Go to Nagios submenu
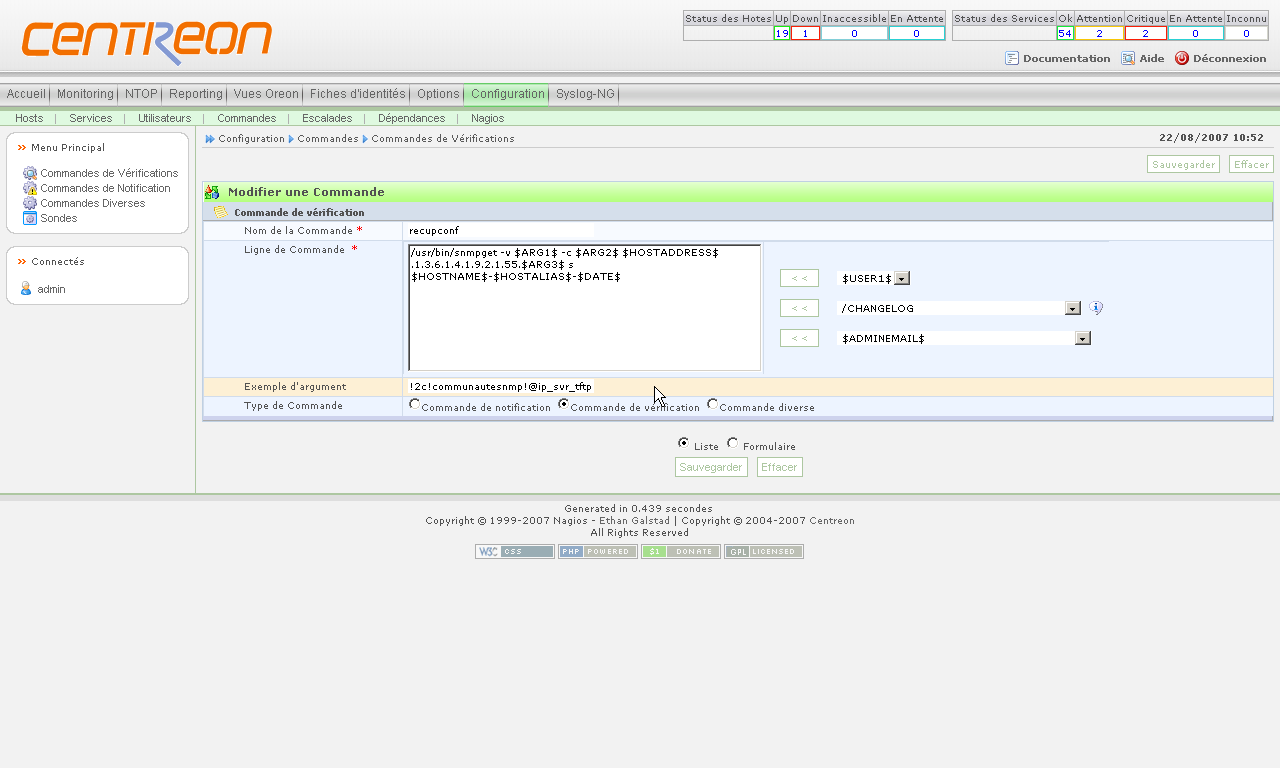This screenshot has height=768, width=1280. coord(488,118)
